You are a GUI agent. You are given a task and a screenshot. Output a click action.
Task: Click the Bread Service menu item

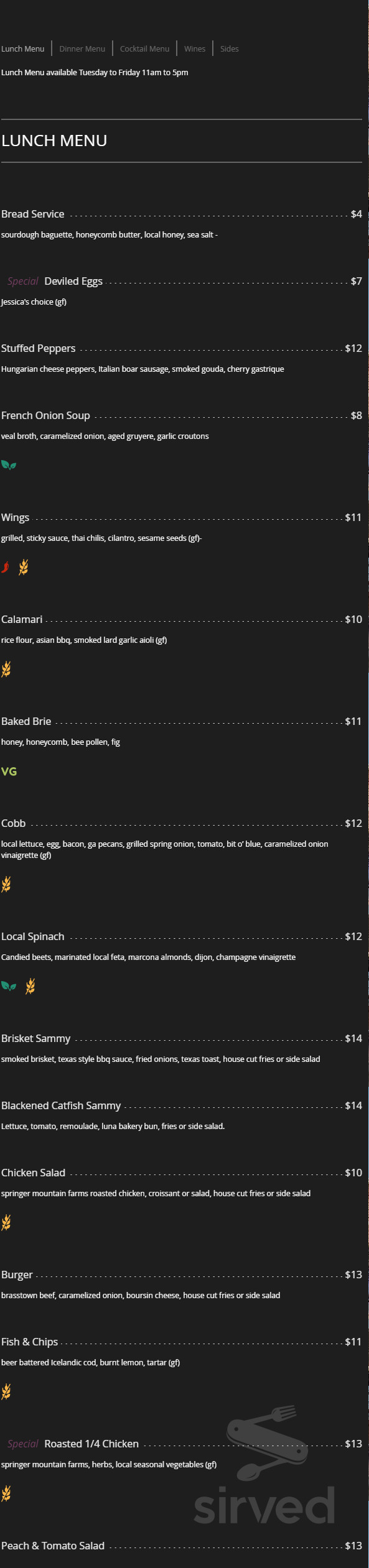(33, 214)
